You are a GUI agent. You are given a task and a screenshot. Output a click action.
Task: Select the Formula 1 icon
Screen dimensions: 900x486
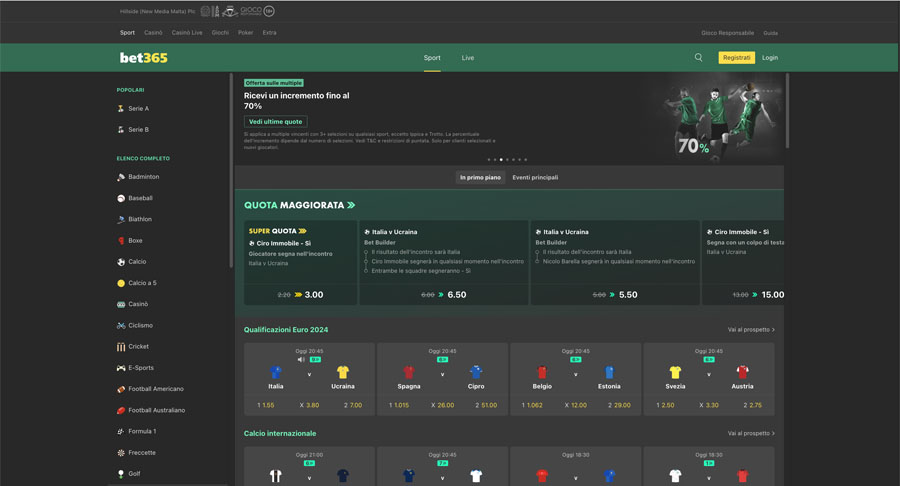click(121, 431)
